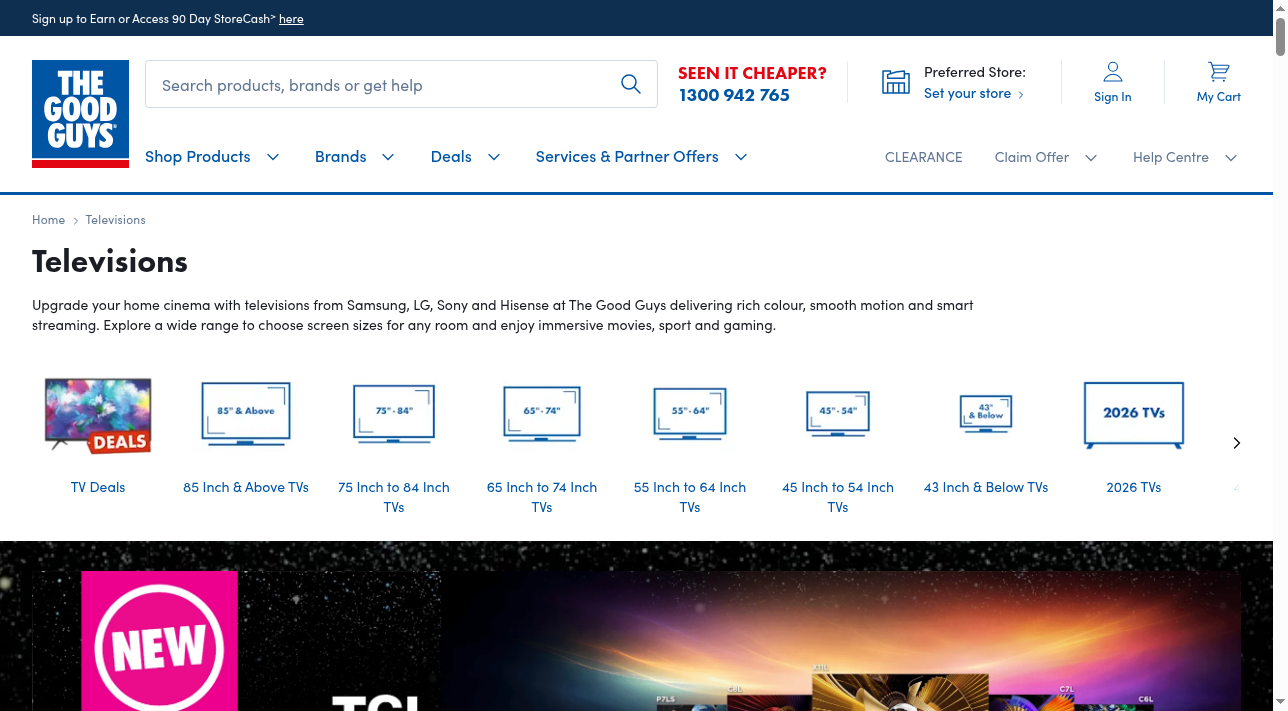Open the TV Deals category image
This screenshot has width=1288, height=711.
[x=98, y=415]
